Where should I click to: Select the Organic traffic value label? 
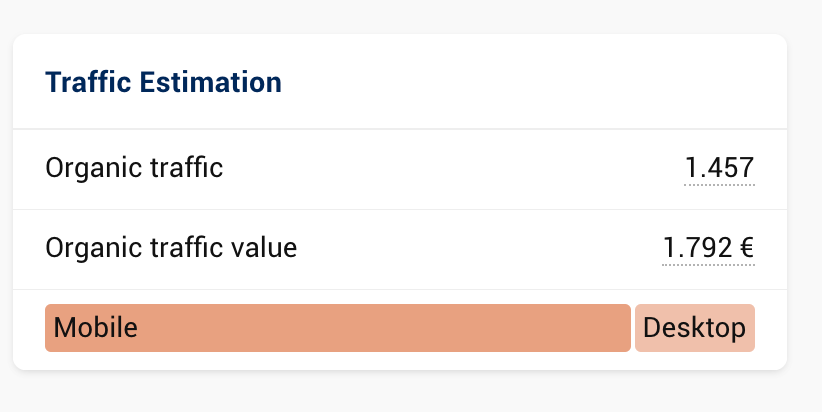(171, 247)
